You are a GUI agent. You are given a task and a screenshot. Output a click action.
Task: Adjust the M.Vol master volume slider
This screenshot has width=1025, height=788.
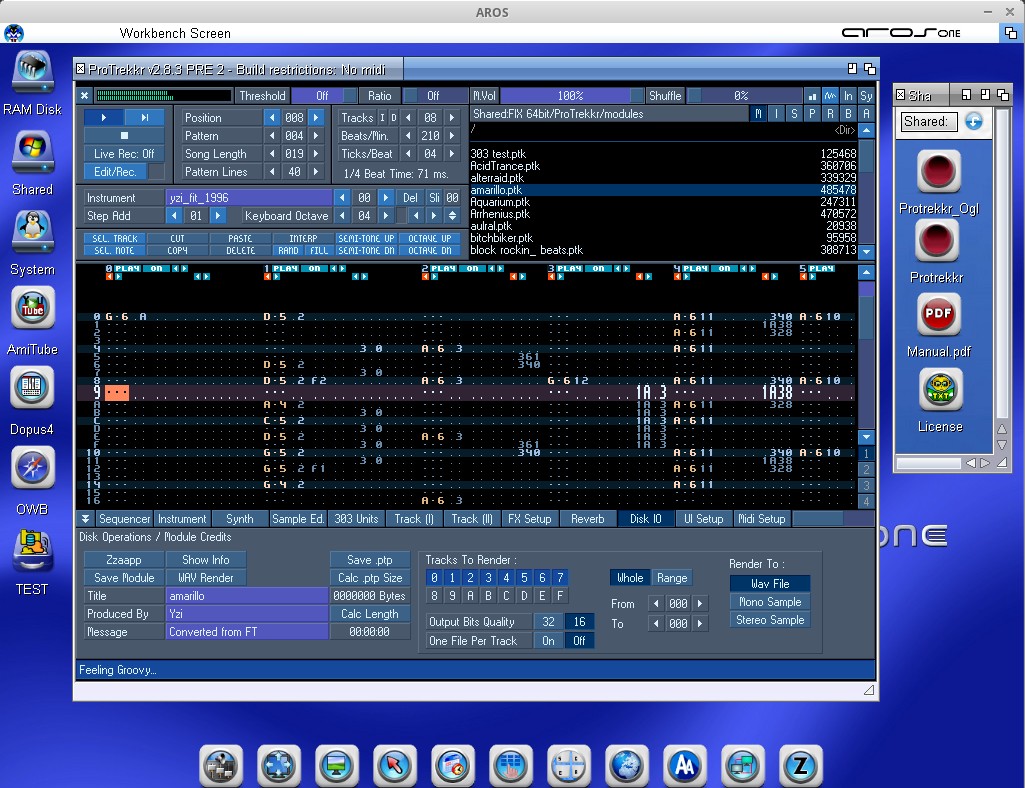[570, 96]
